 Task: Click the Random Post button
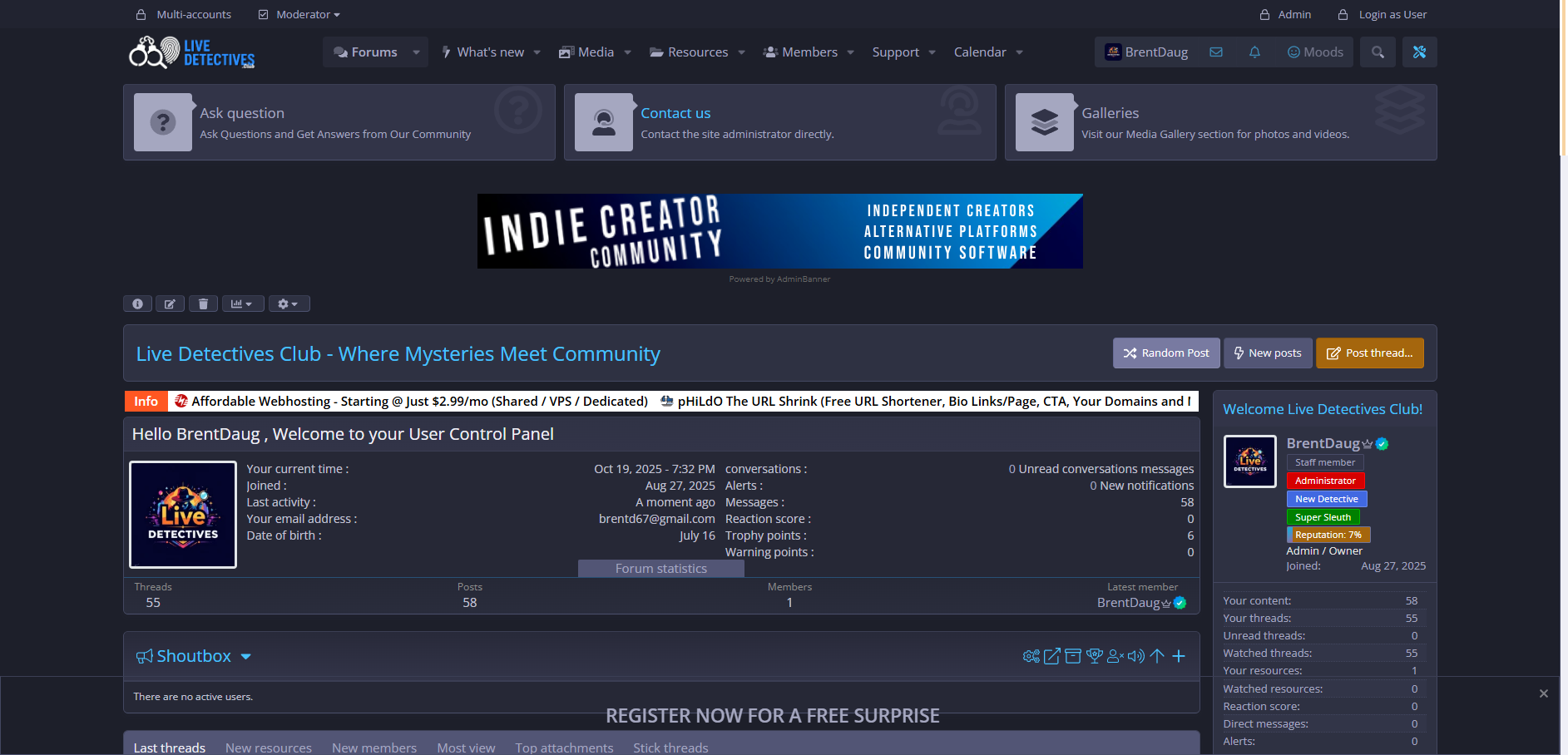pos(1166,353)
